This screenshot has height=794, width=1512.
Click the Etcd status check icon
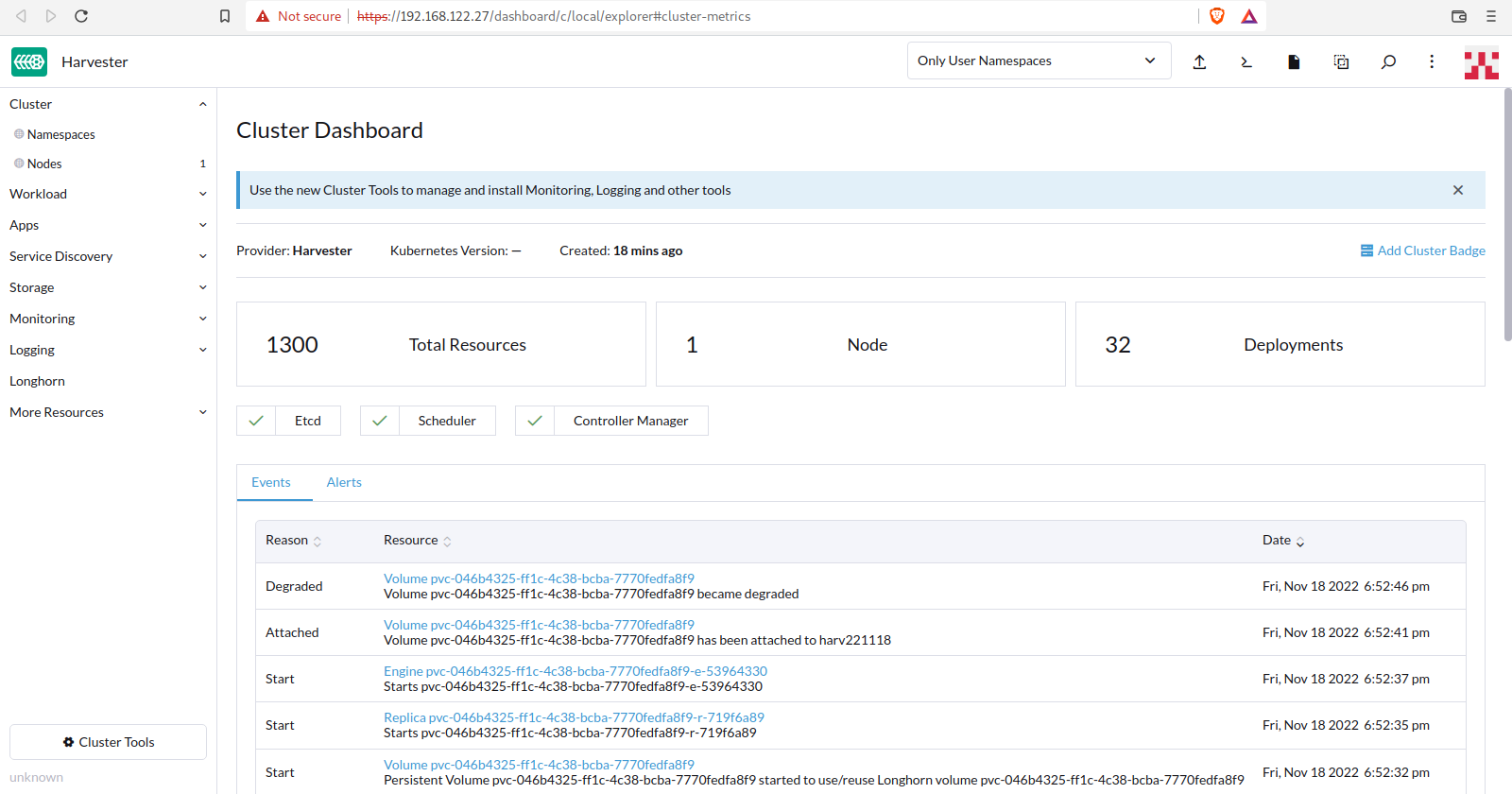[x=256, y=421]
